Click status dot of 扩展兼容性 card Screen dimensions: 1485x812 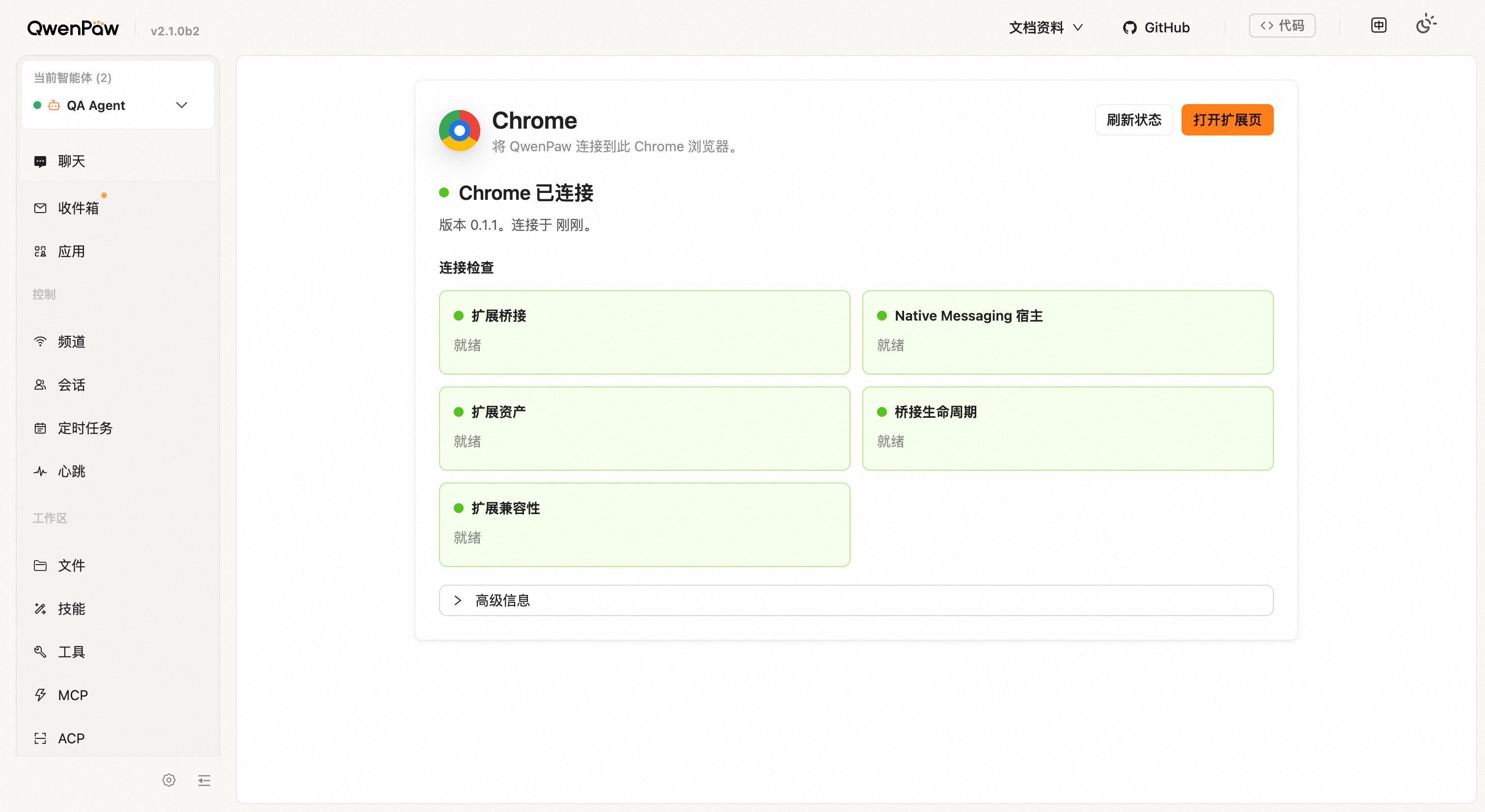(x=459, y=508)
